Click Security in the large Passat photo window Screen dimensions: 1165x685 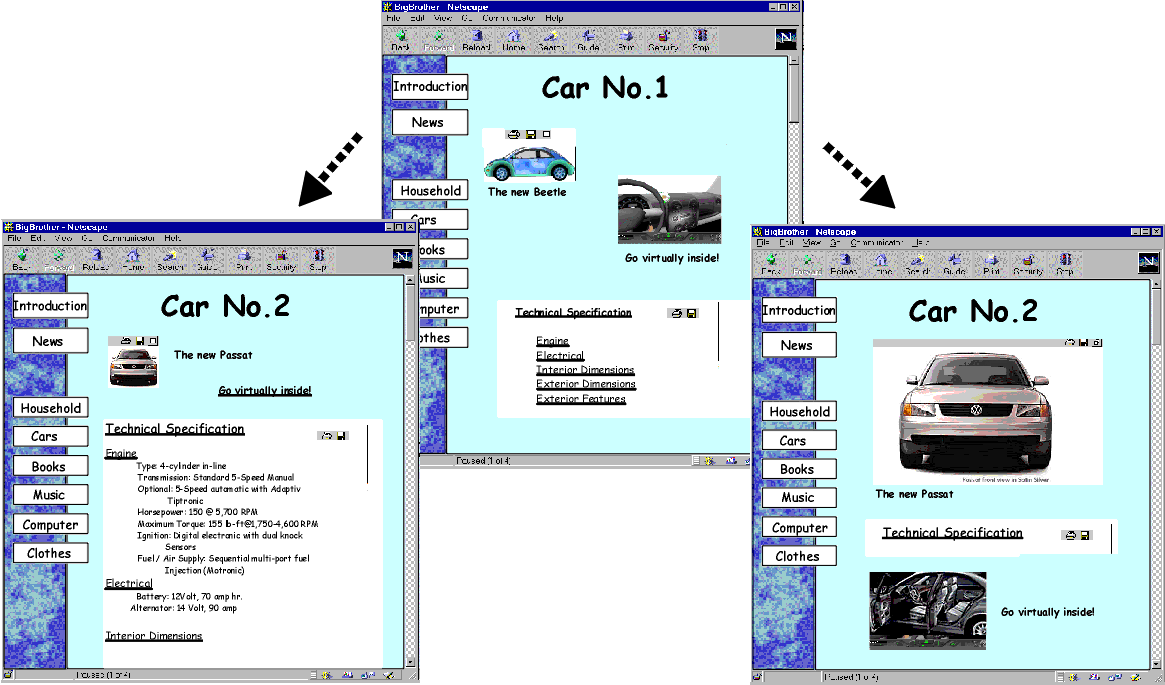[x=1028, y=264]
